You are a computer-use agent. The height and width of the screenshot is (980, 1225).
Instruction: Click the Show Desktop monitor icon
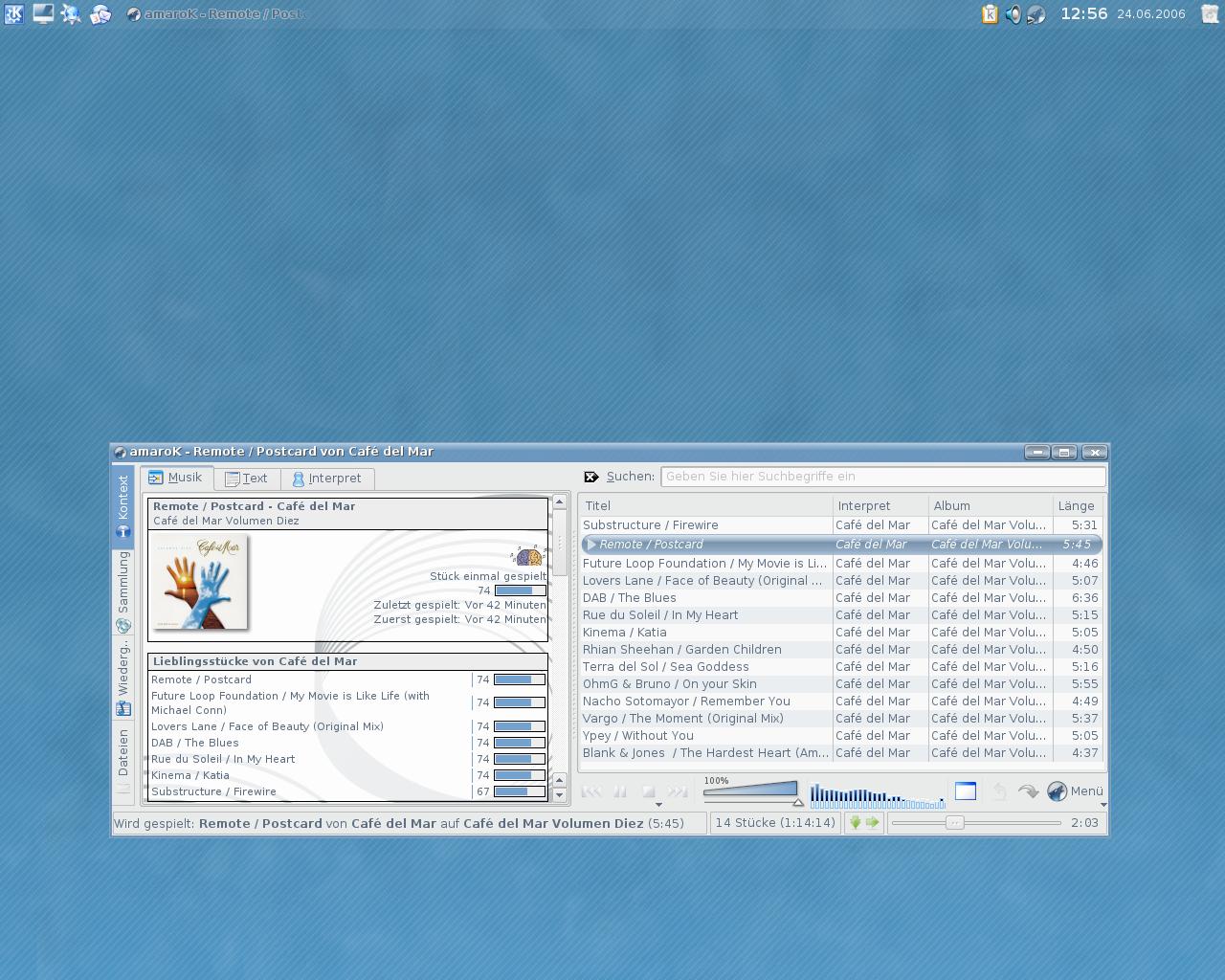[42, 13]
